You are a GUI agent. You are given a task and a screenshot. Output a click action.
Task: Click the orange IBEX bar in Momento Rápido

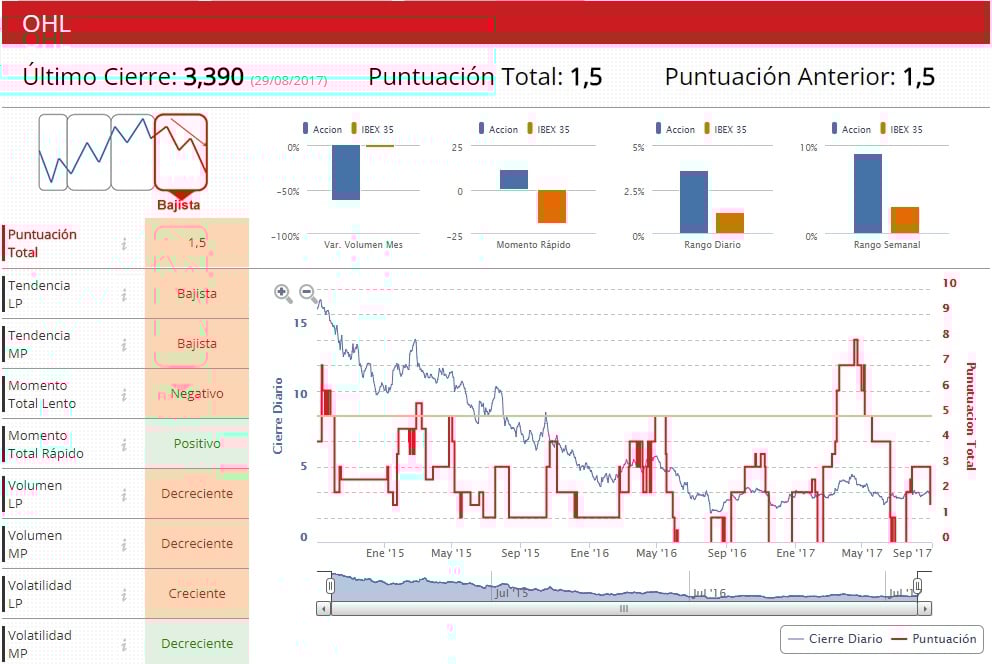click(x=552, y=206)
